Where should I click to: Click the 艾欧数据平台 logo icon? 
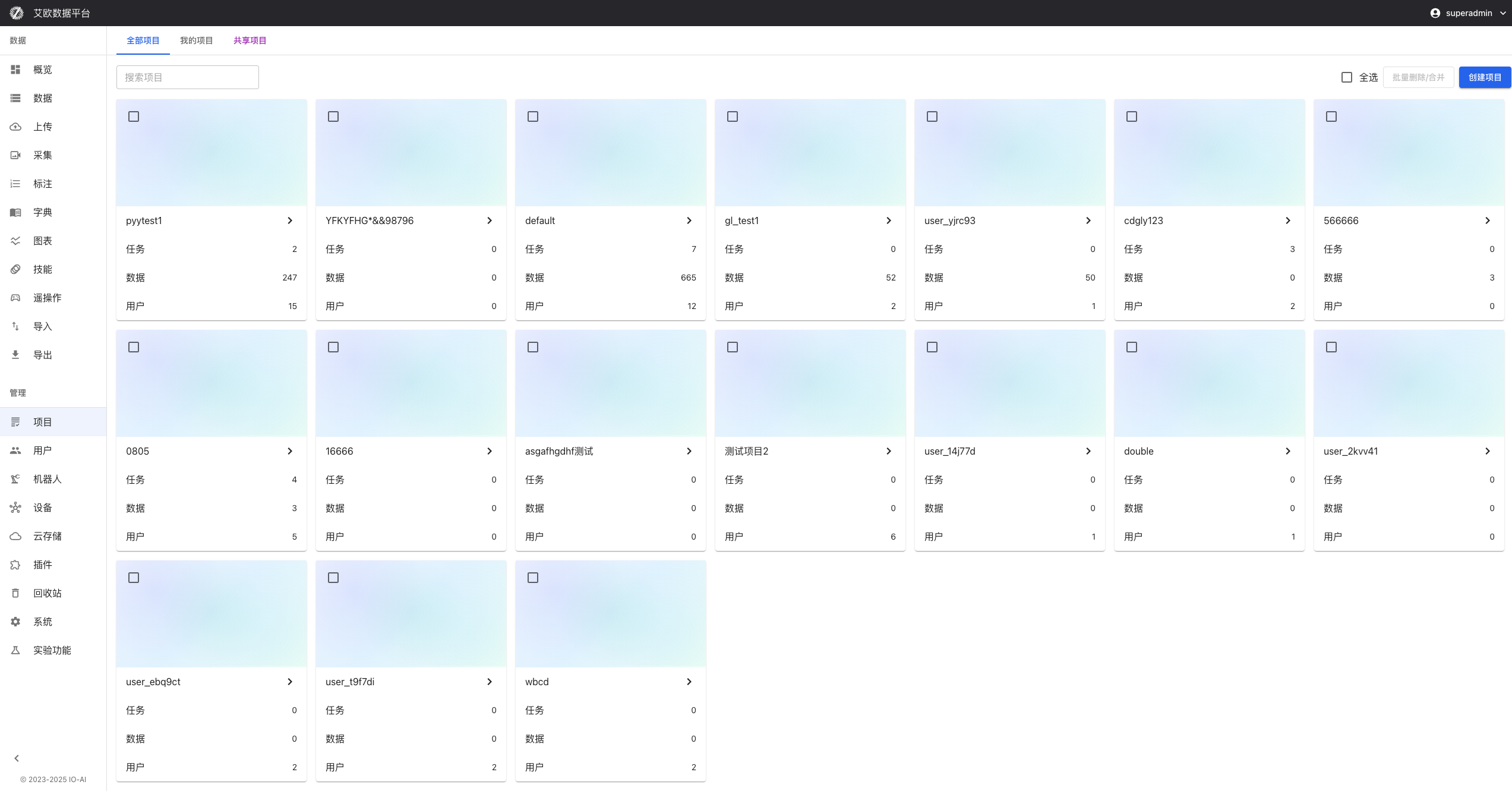coord(17,13)
